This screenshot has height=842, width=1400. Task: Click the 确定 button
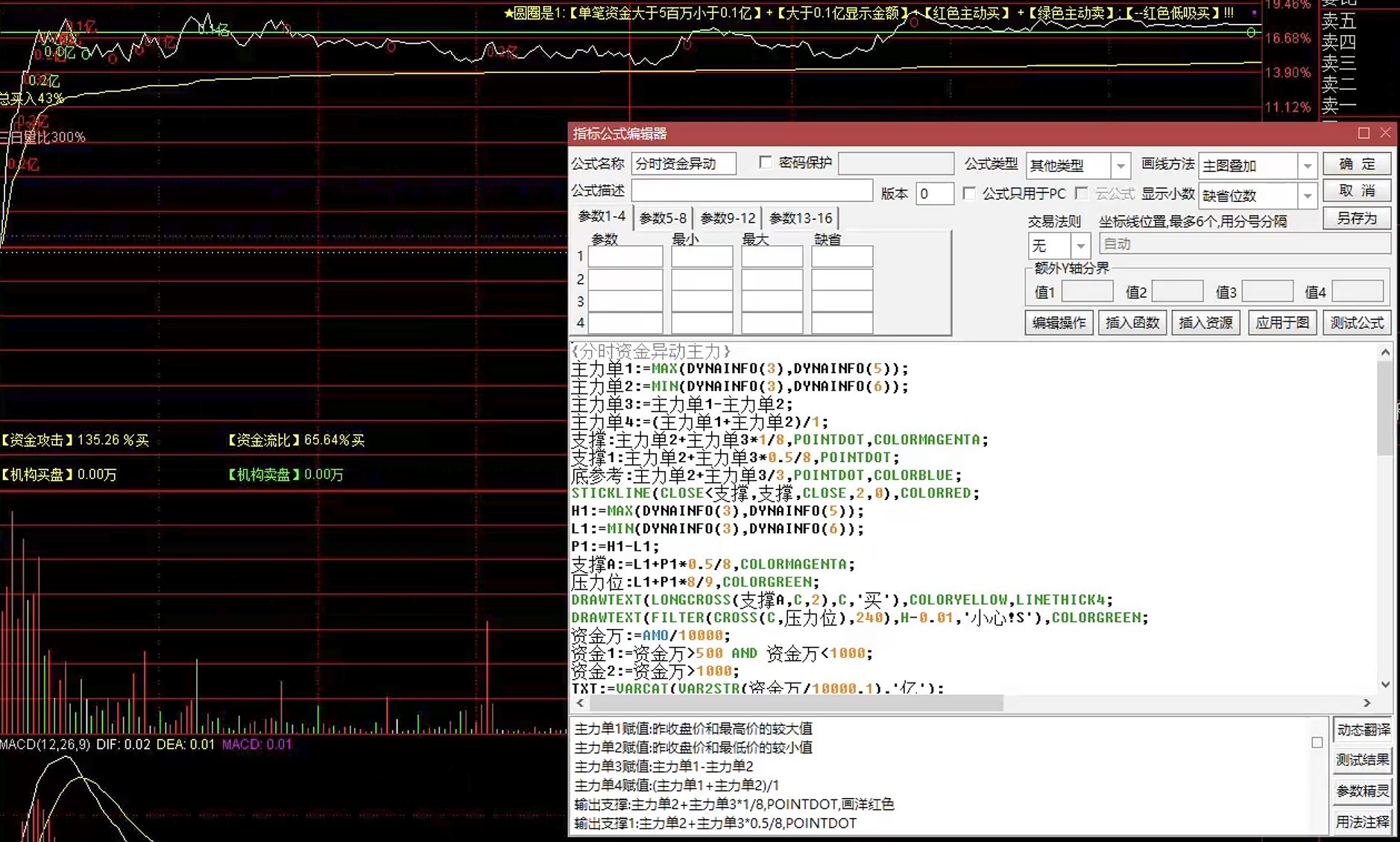tap(1357, 164)
